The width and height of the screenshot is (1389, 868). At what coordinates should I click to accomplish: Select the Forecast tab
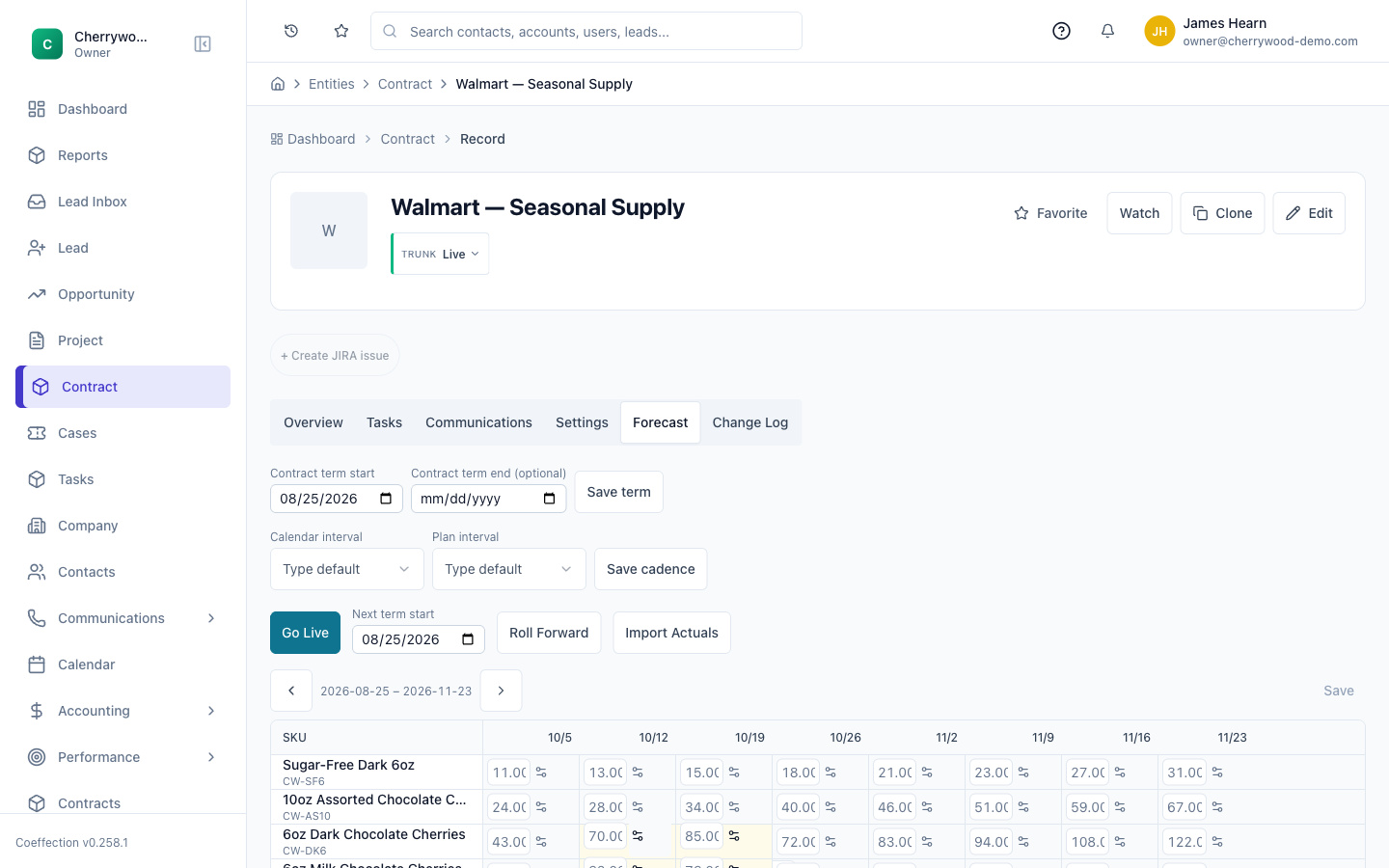click(661, 422)
